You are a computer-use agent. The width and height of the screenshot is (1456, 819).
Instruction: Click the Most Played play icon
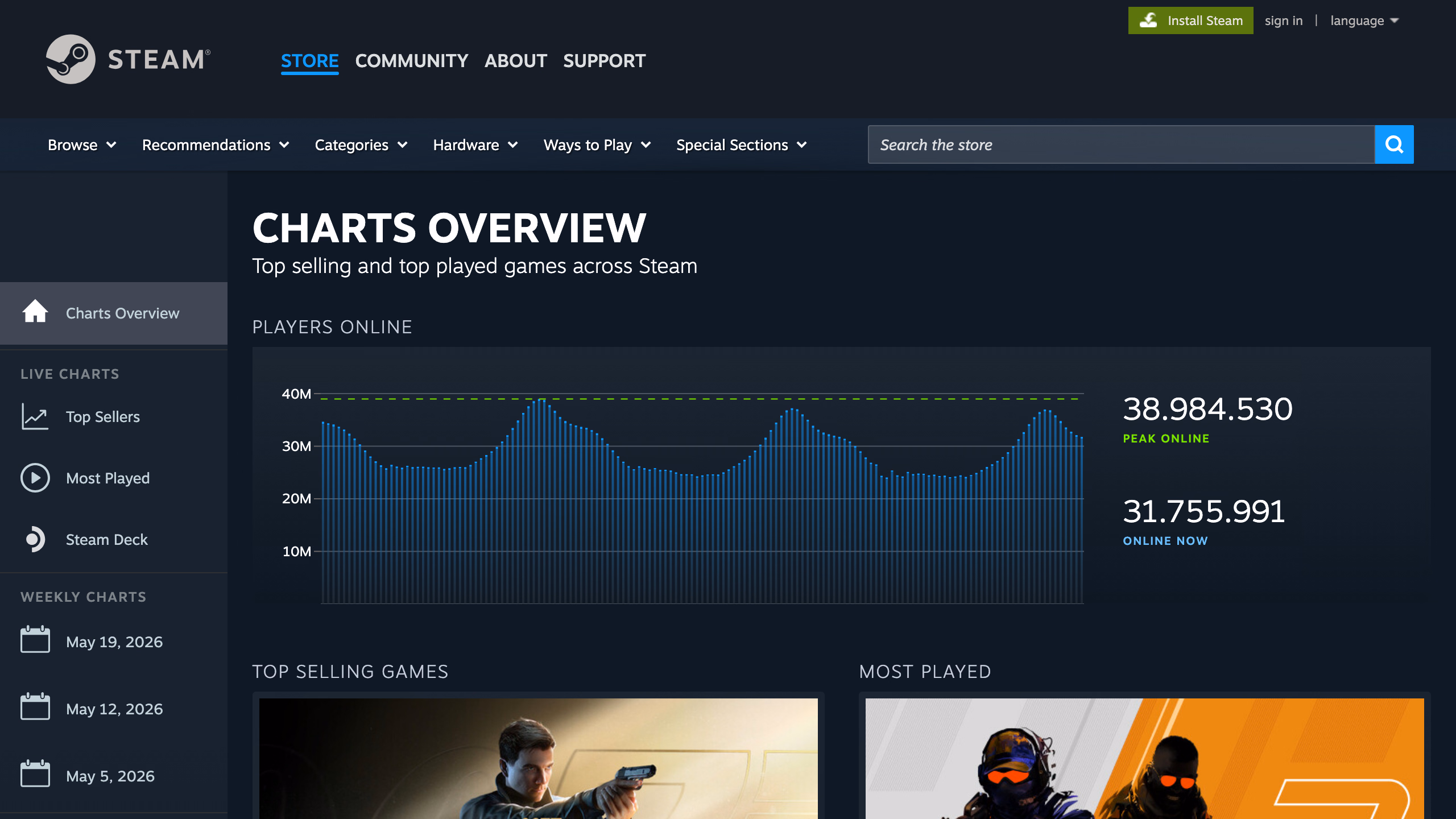click(x=35, y=478)
